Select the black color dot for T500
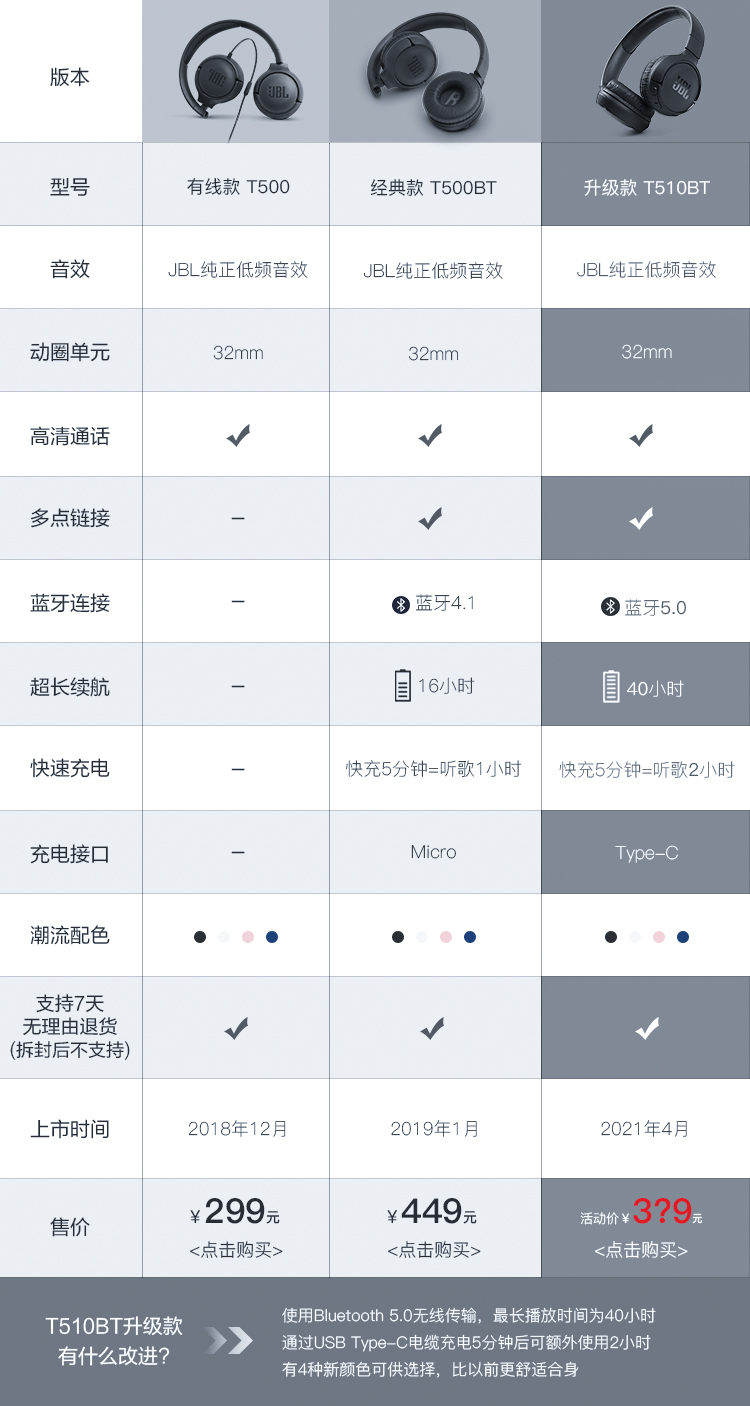Screen dimensions: 750x1406 point(200,937)
